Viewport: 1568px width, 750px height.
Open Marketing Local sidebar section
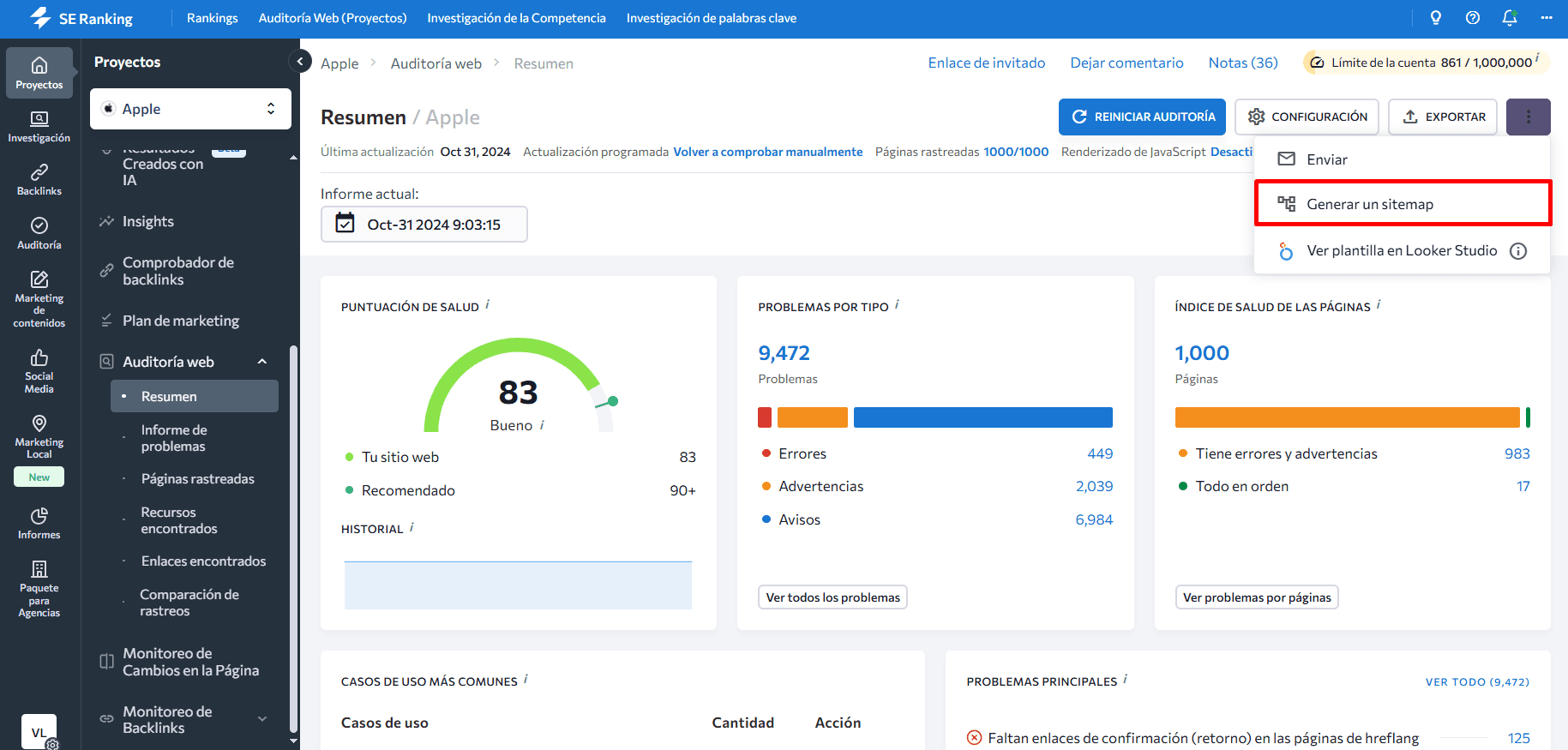(39, 437)
